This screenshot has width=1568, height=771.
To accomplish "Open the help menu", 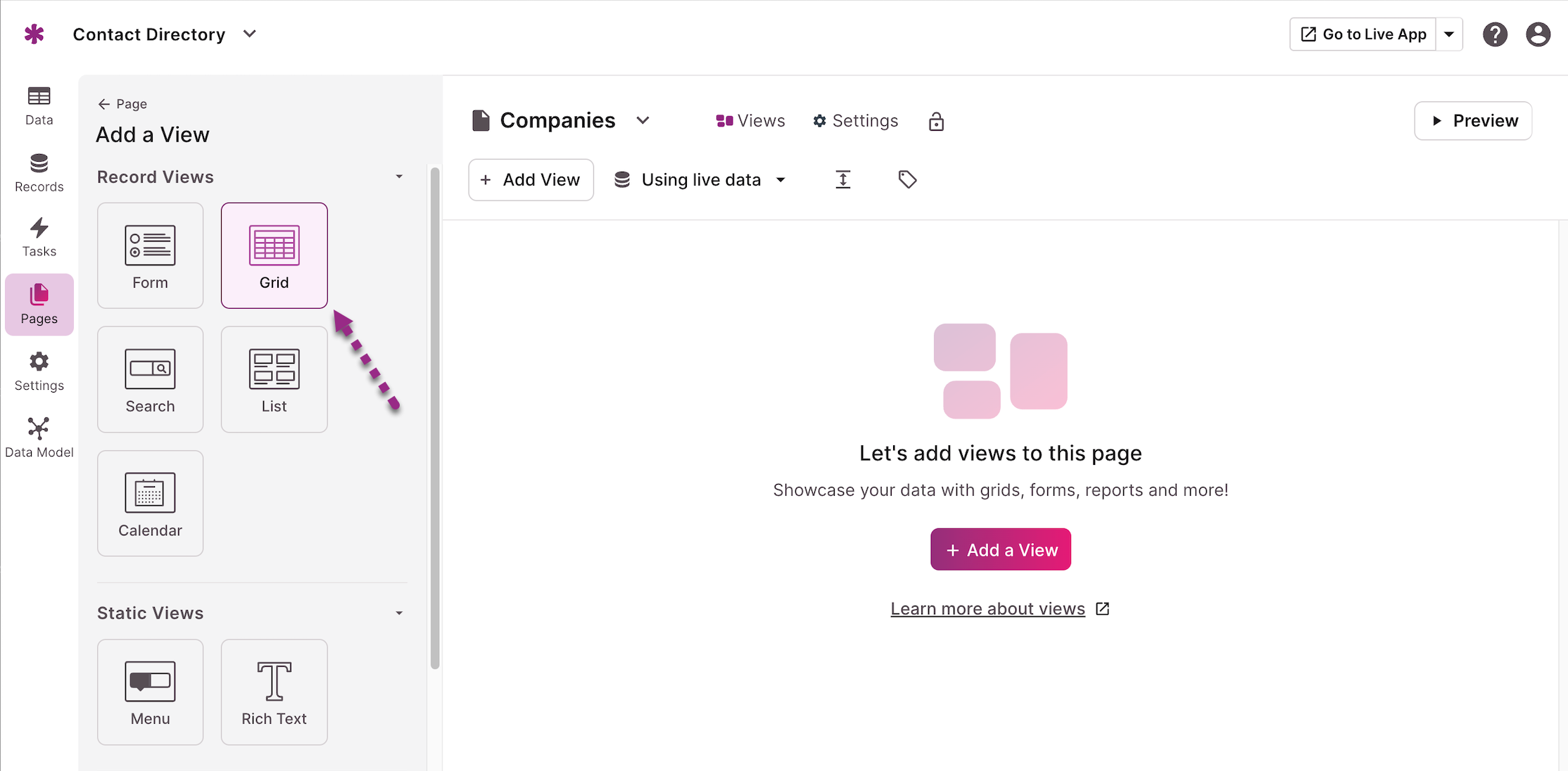I will pyautogui.click(x=1496, y=34).
